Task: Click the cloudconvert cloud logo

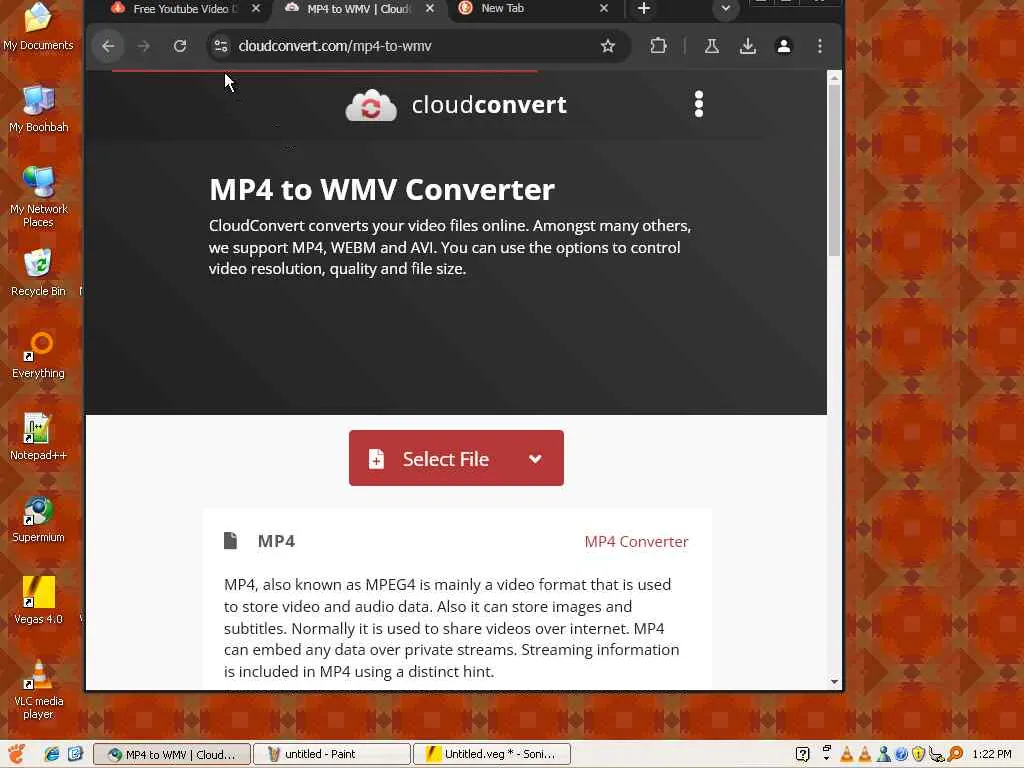Action: (x=371, y=105)
